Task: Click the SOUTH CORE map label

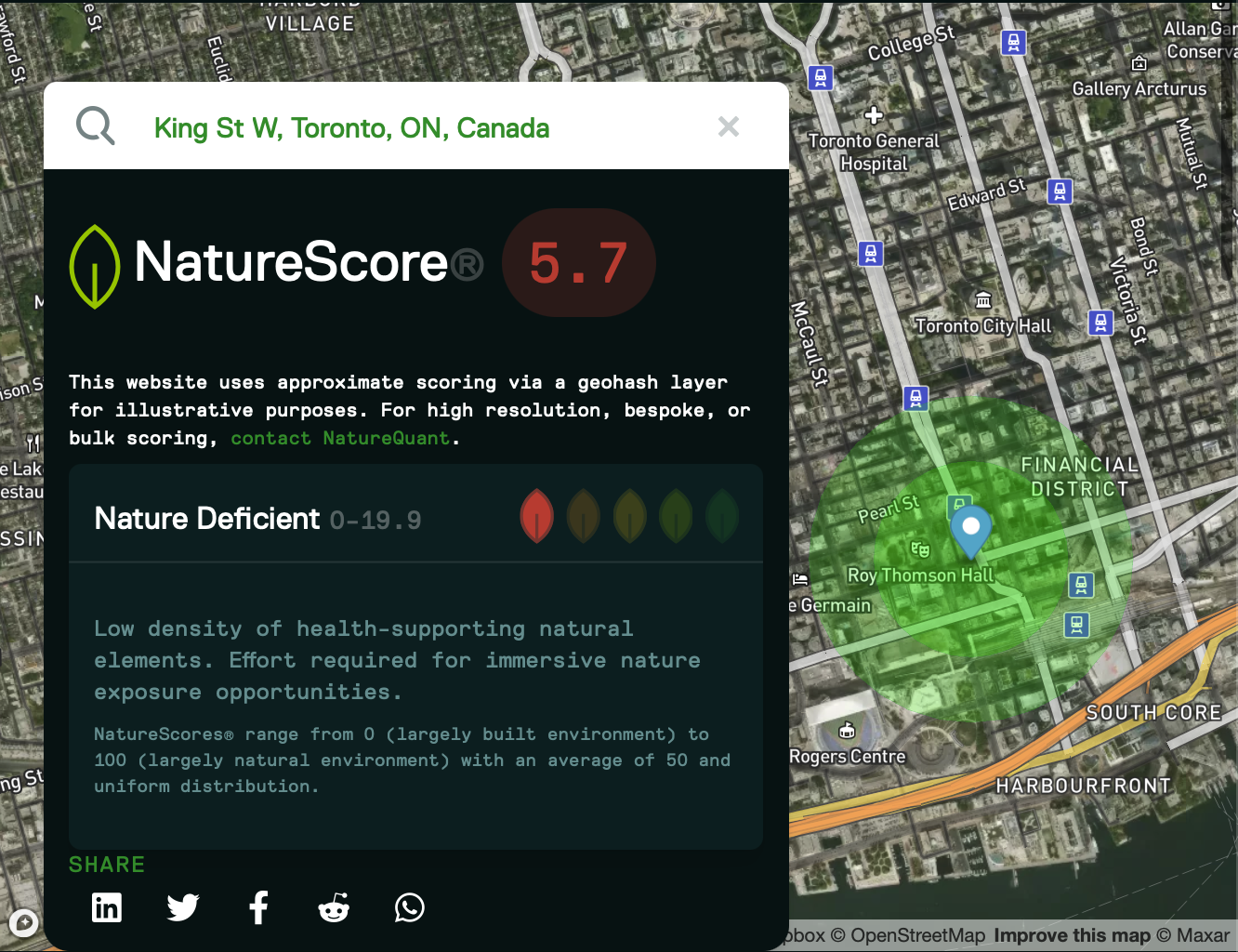Action: [1154, 713]
